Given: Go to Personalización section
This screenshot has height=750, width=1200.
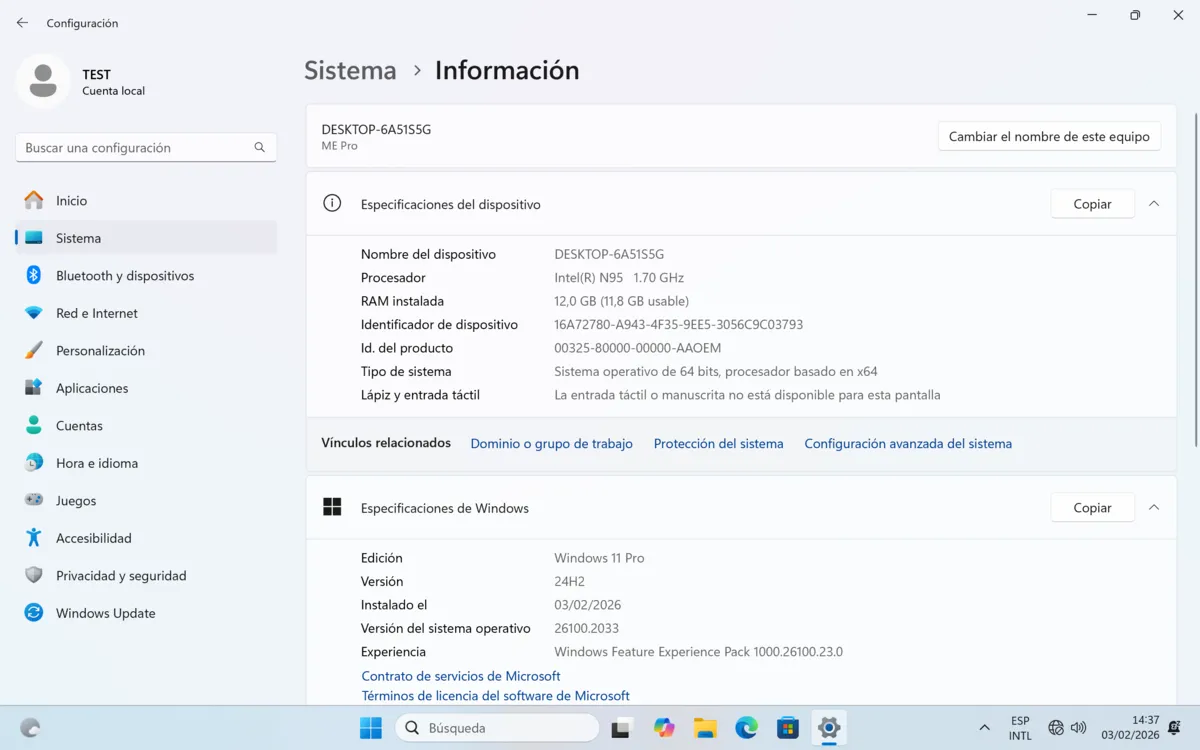Looking at the screenshot, I should (100, 351).
